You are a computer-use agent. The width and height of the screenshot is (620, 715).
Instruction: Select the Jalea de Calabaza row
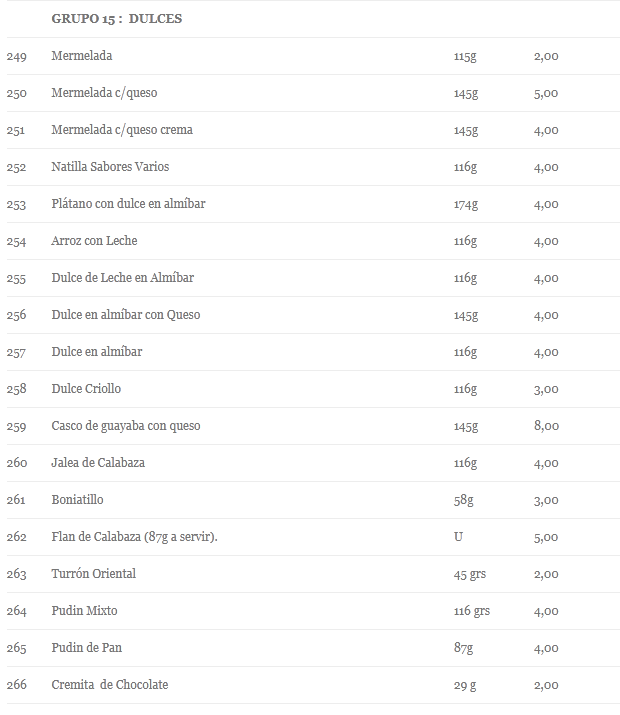[98, 462]
